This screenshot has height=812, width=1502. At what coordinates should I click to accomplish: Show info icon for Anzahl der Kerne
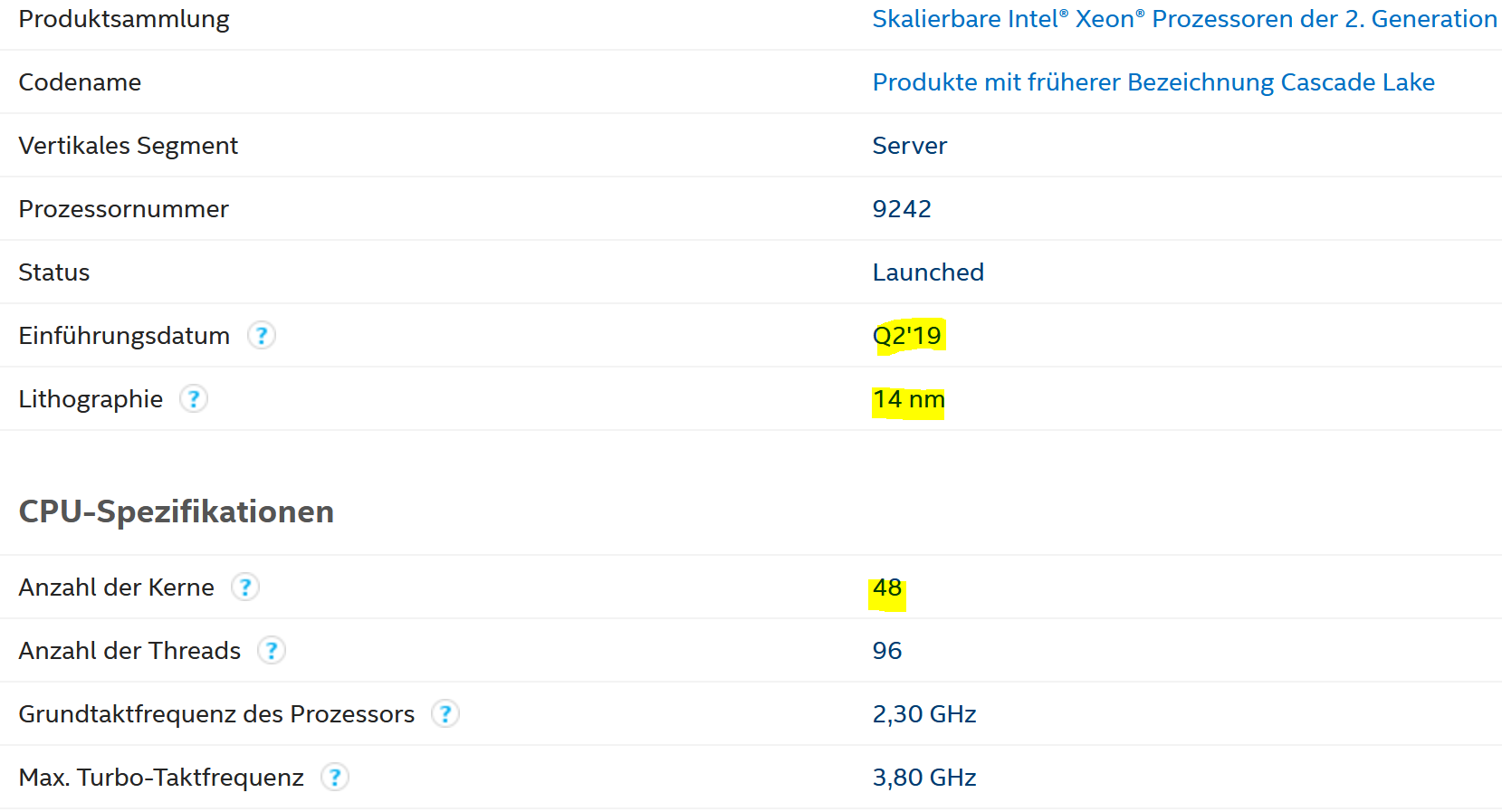[245, 587]
